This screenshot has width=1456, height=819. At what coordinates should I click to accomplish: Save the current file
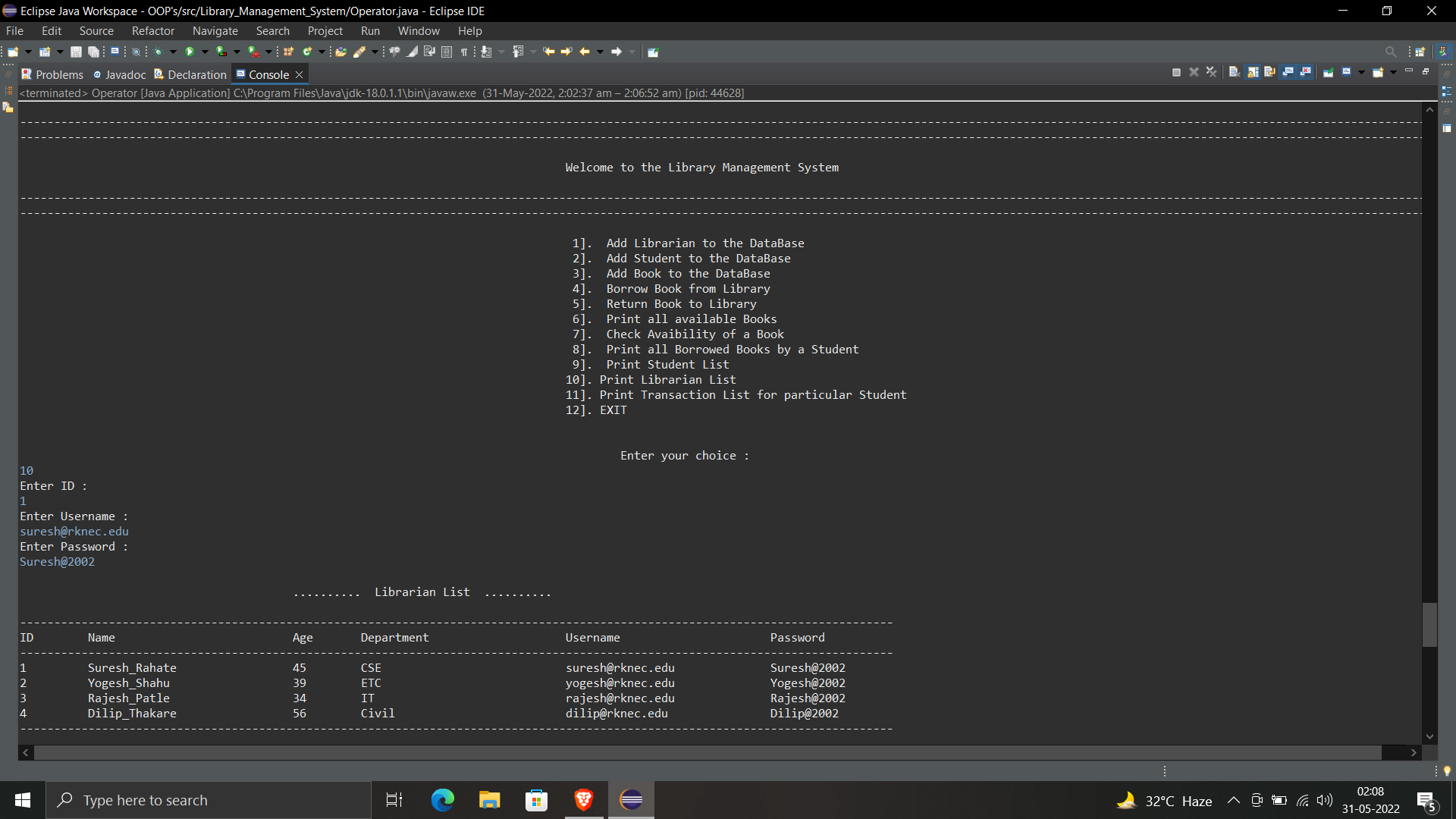(x=74, y=52)
